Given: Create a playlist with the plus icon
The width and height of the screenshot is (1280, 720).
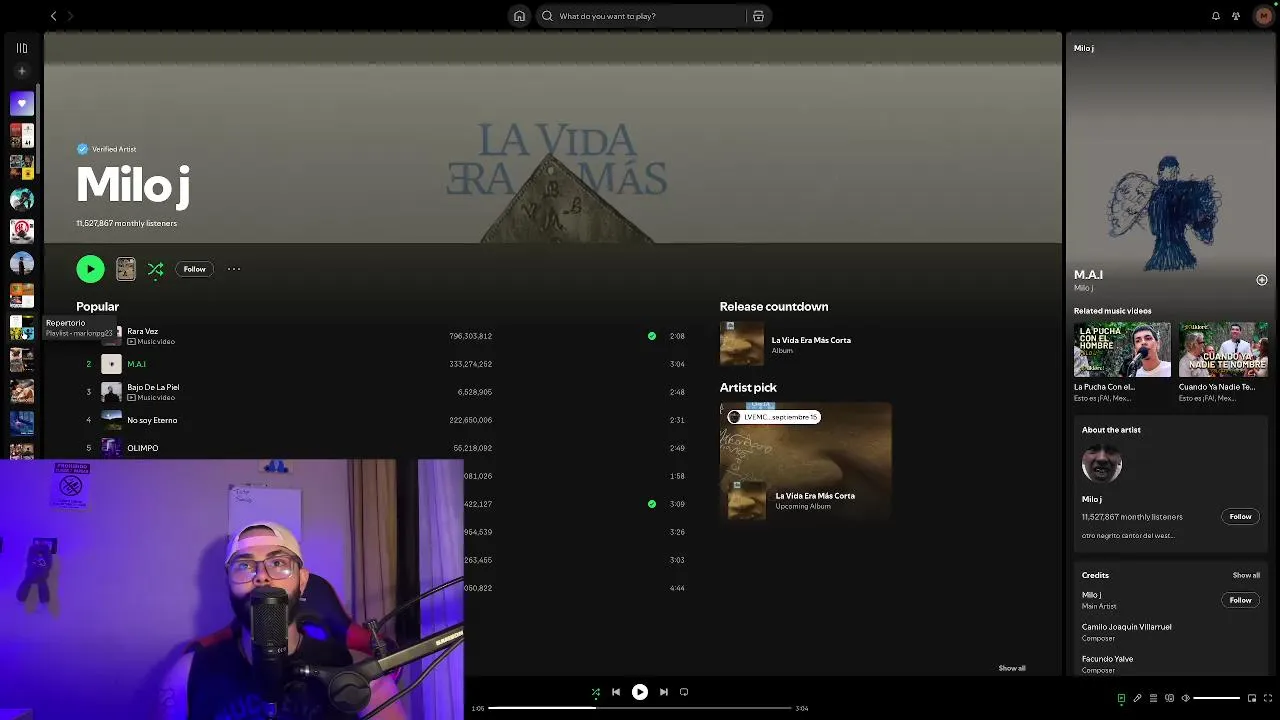Looking at the screenshot, I should tap(22, 71).
